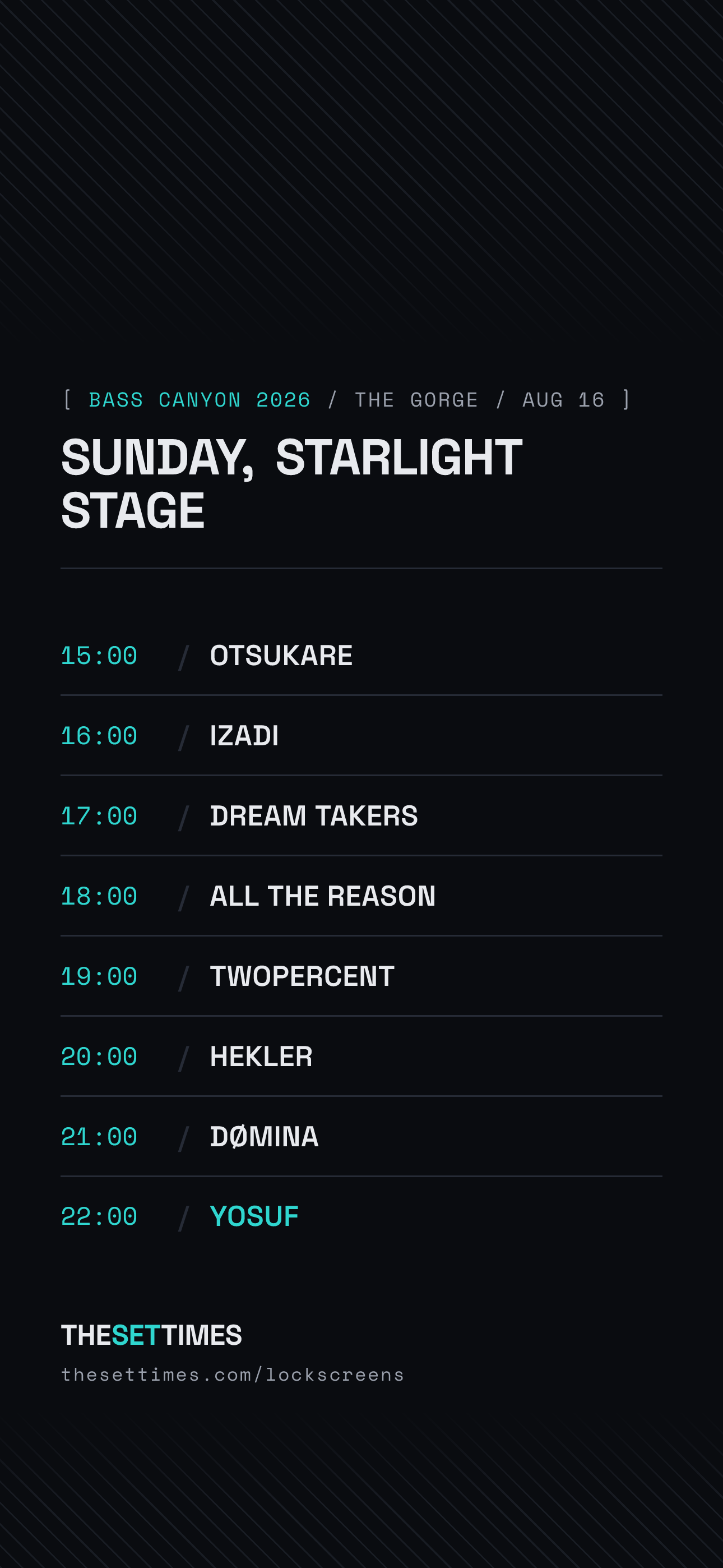This screenshot has height=1568, width=723.
Task: Click the 17:00 time label
Action: click(99, 817)
